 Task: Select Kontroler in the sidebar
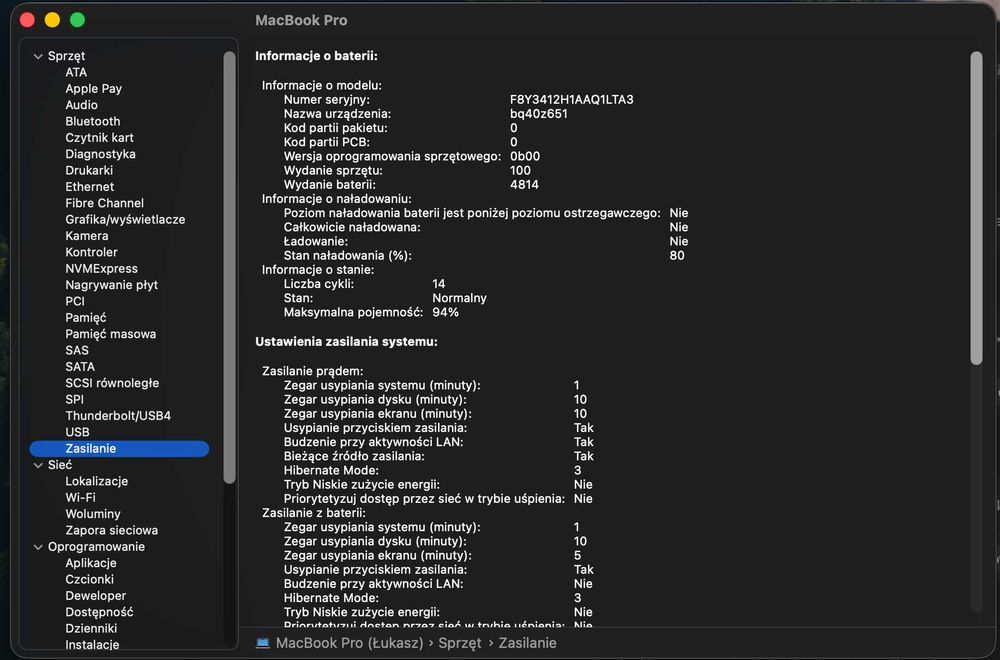[91, 253]
